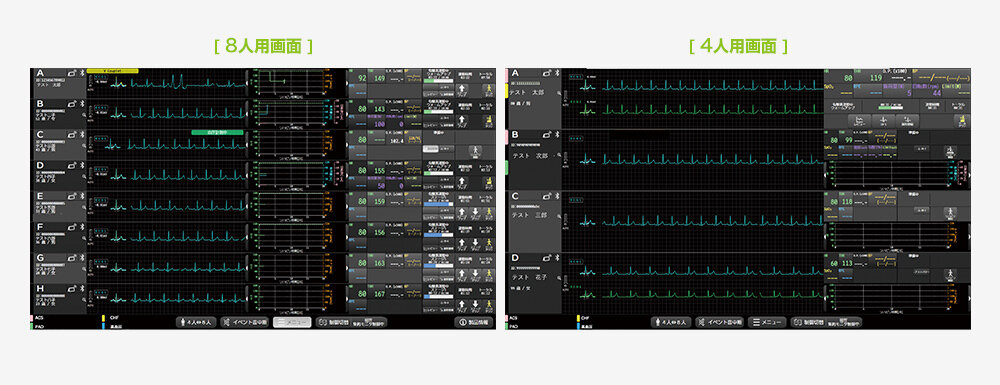
Task: Click 制御切替 button in 4-patient screen
Action: coord(826,323)
